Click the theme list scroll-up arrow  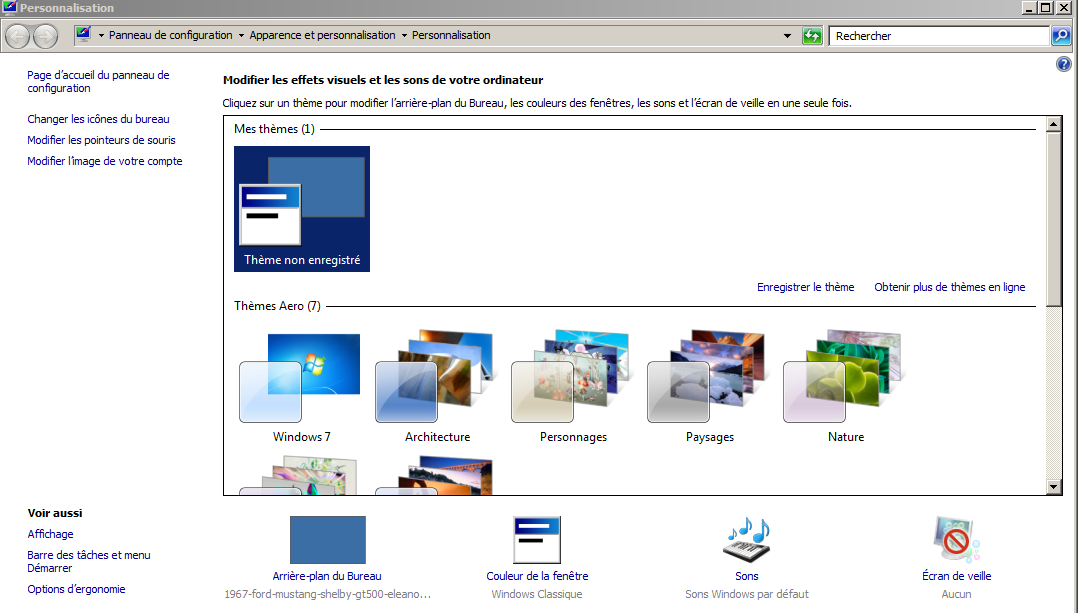(1053, 124)
